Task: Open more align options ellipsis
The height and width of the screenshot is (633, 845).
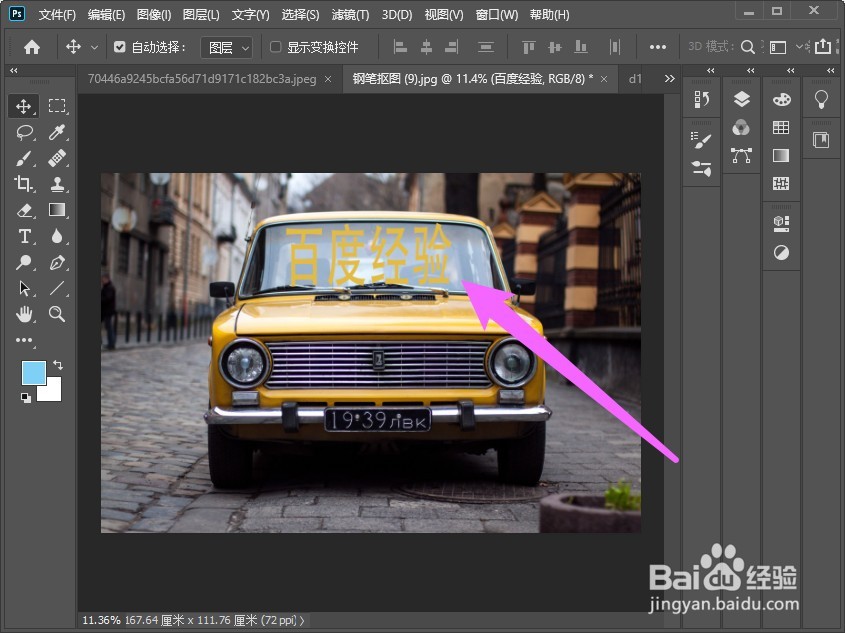Action: coord(658,47)
